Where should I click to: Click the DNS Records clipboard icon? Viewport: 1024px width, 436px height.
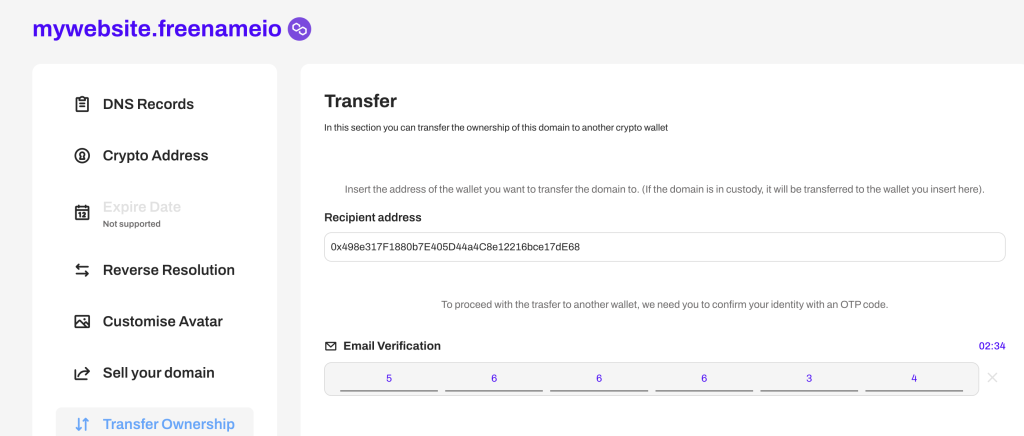click(x=82, y=104)
